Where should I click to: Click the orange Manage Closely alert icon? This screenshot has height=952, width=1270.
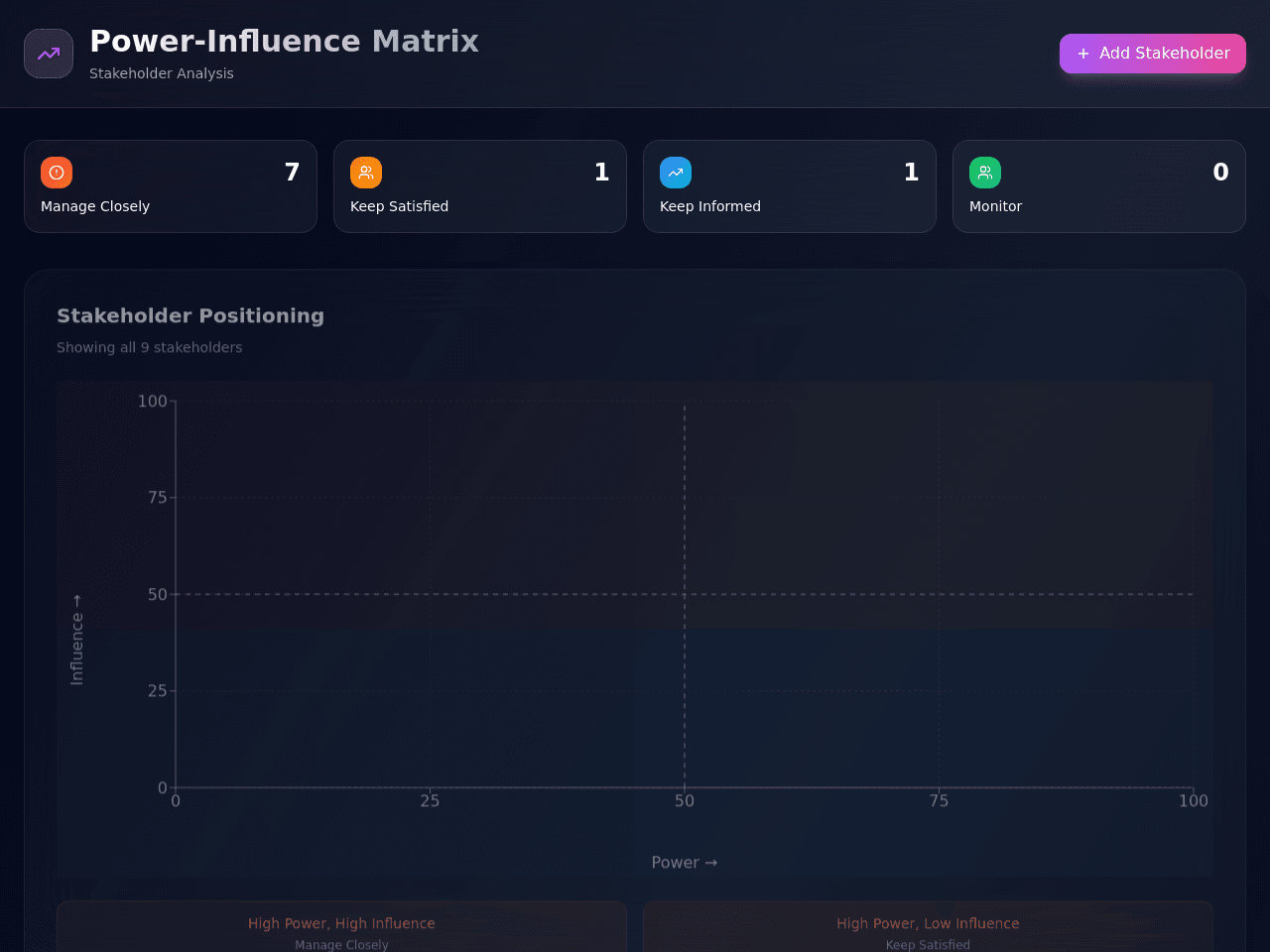coord(57,173)
